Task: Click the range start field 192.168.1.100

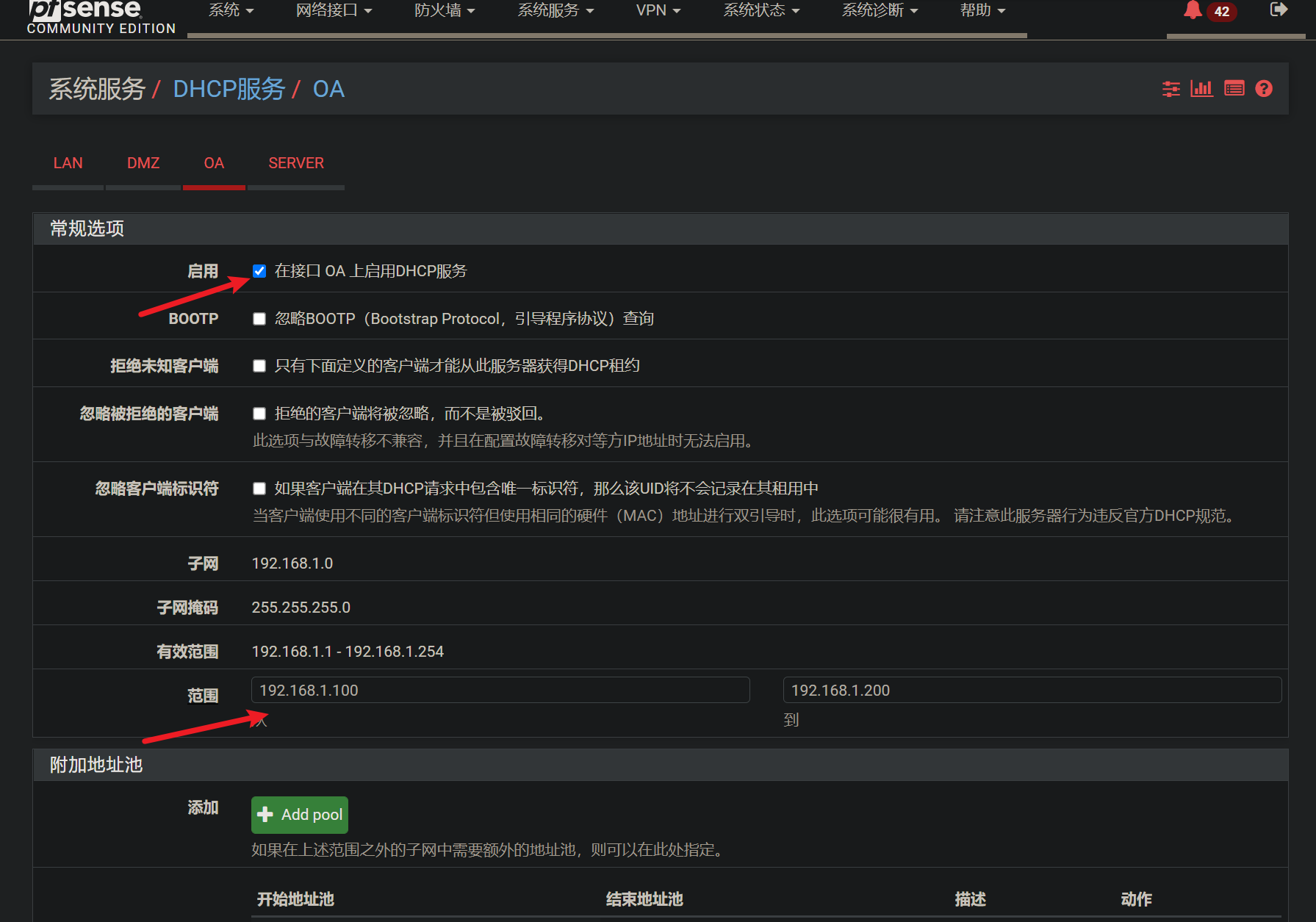Action: coord(500,691)
